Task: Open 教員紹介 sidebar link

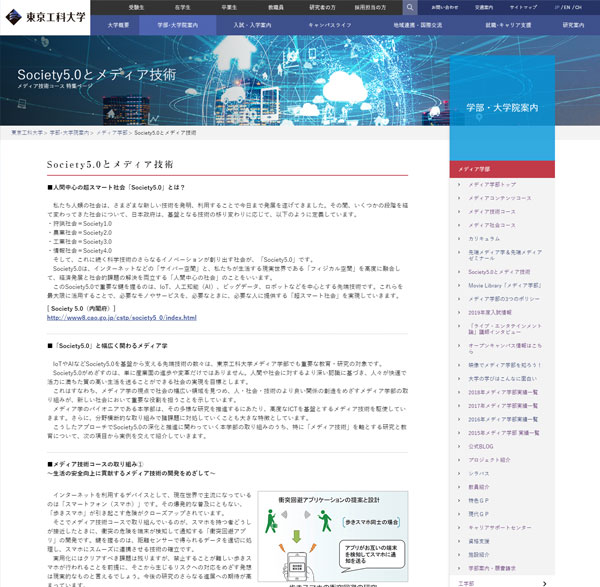Action: tap(479, 487)
